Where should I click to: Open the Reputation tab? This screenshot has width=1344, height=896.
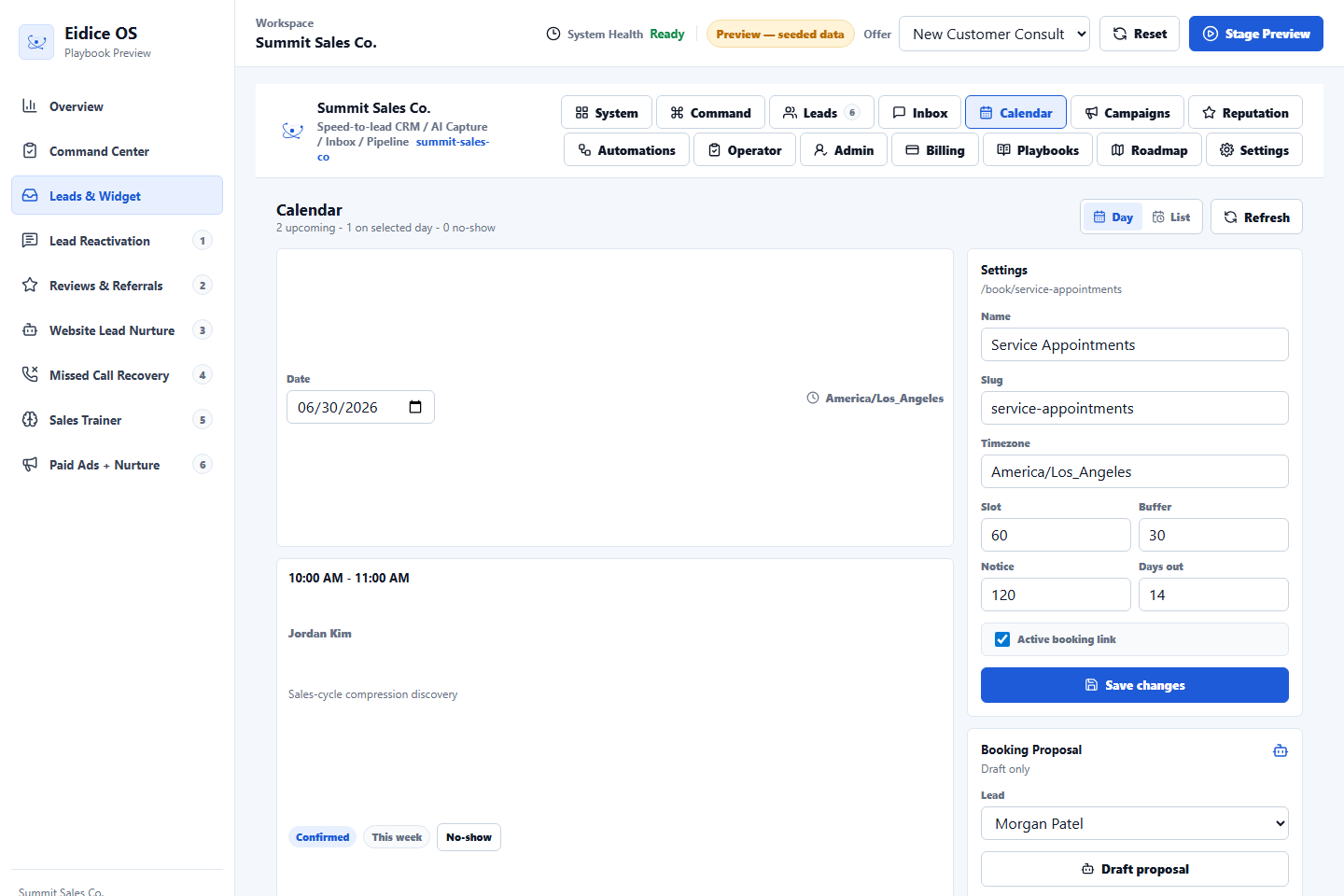(x=1245, y=113)
